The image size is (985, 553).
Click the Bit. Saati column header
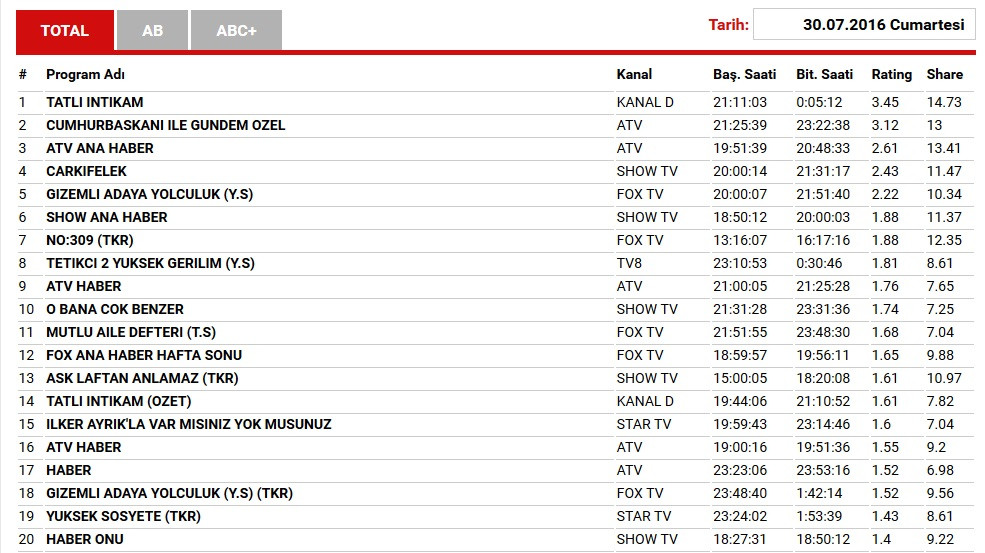(824, 74)
